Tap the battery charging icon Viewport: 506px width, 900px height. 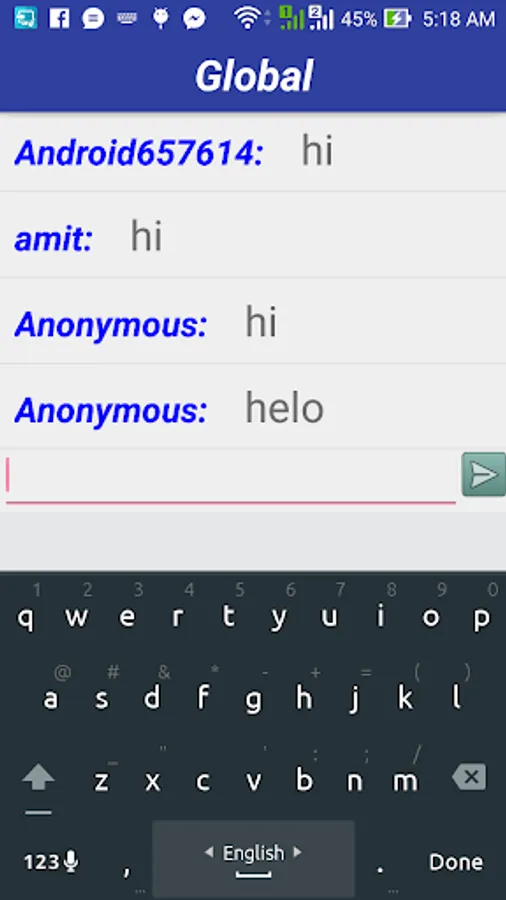point(397,19)
